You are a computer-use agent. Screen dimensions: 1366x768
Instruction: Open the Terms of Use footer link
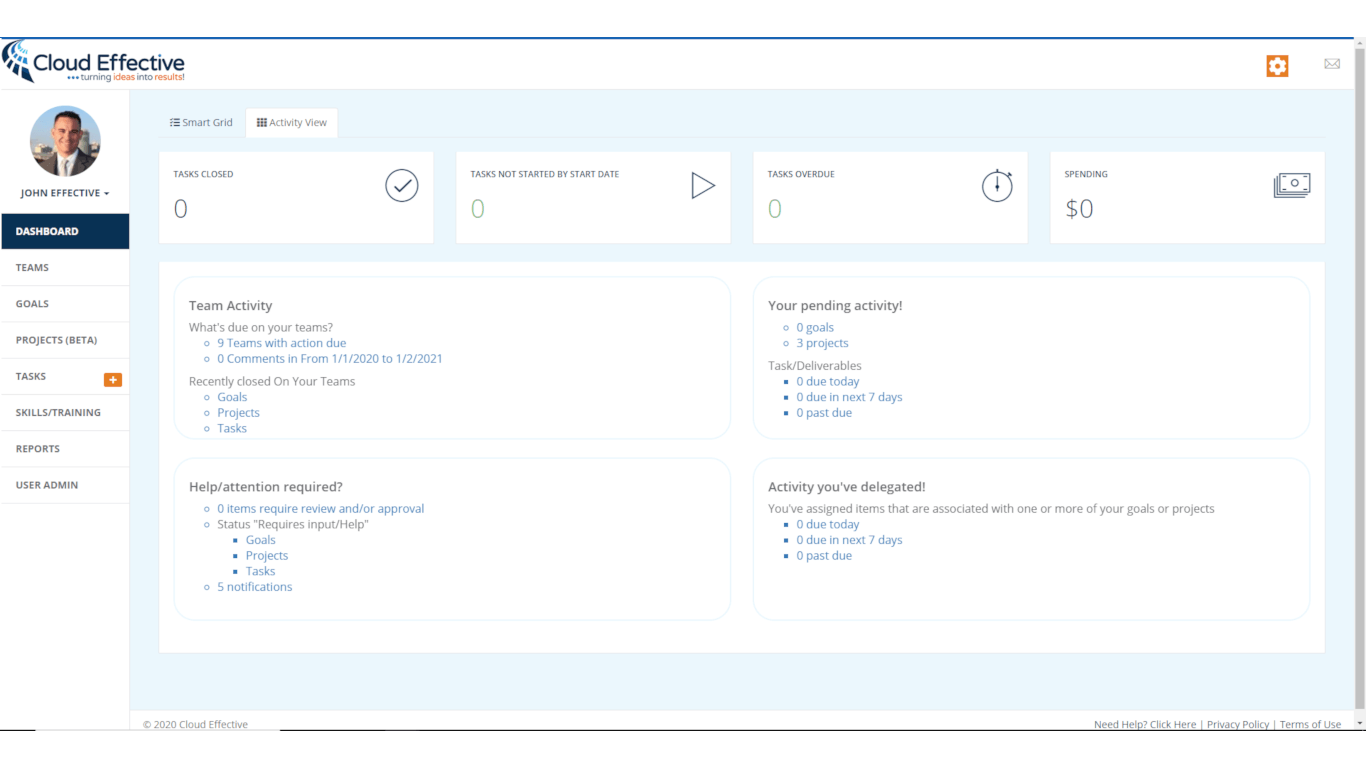click(1310, 724)
